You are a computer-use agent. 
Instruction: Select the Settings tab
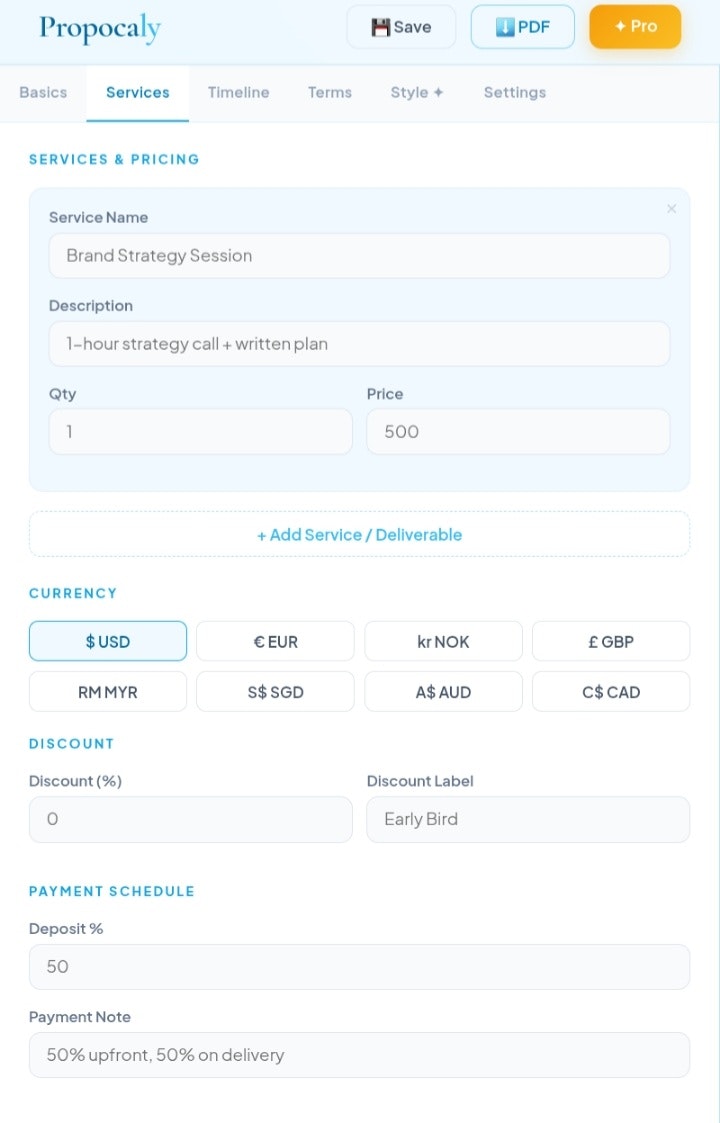click(515, 92)
